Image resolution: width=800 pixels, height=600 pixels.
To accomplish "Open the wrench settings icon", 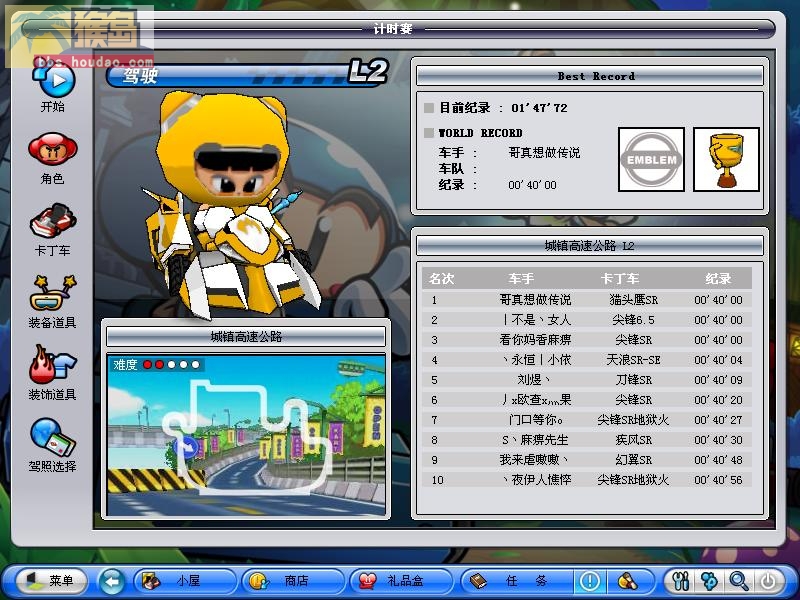I will click(681, 581).
